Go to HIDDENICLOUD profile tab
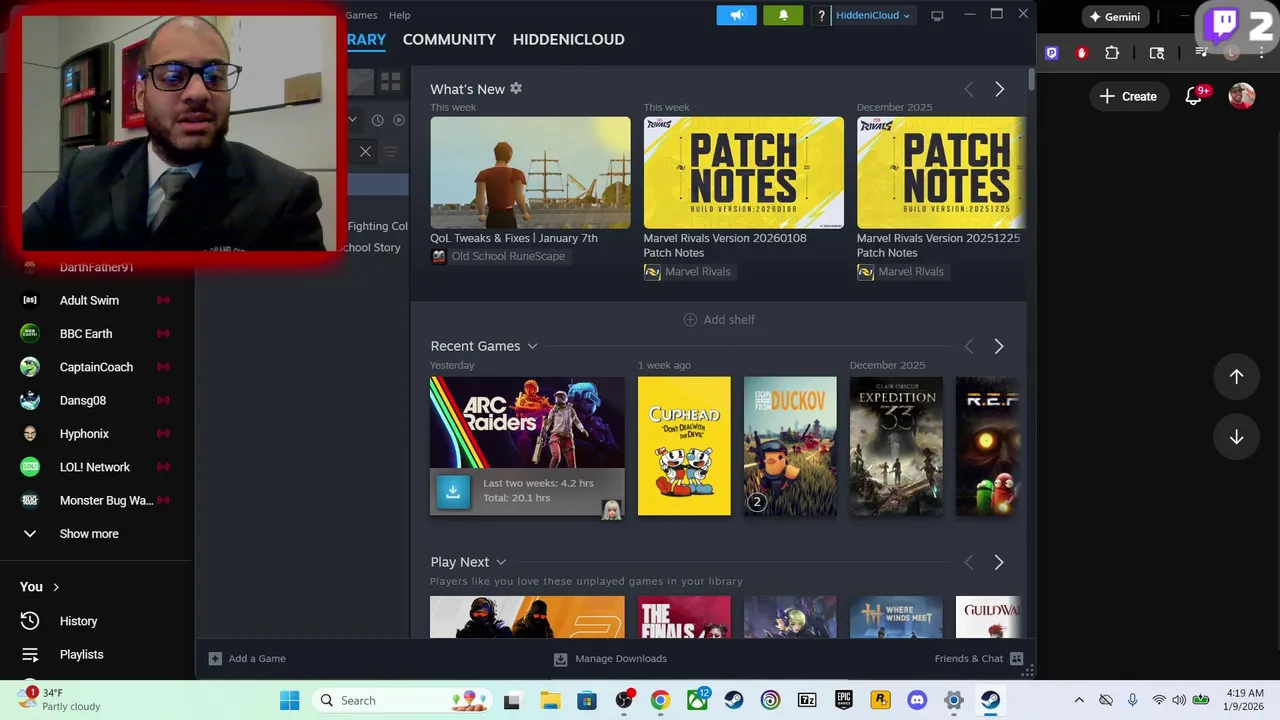The width and height of the screenshot is (1280, 720). point(568,39)
